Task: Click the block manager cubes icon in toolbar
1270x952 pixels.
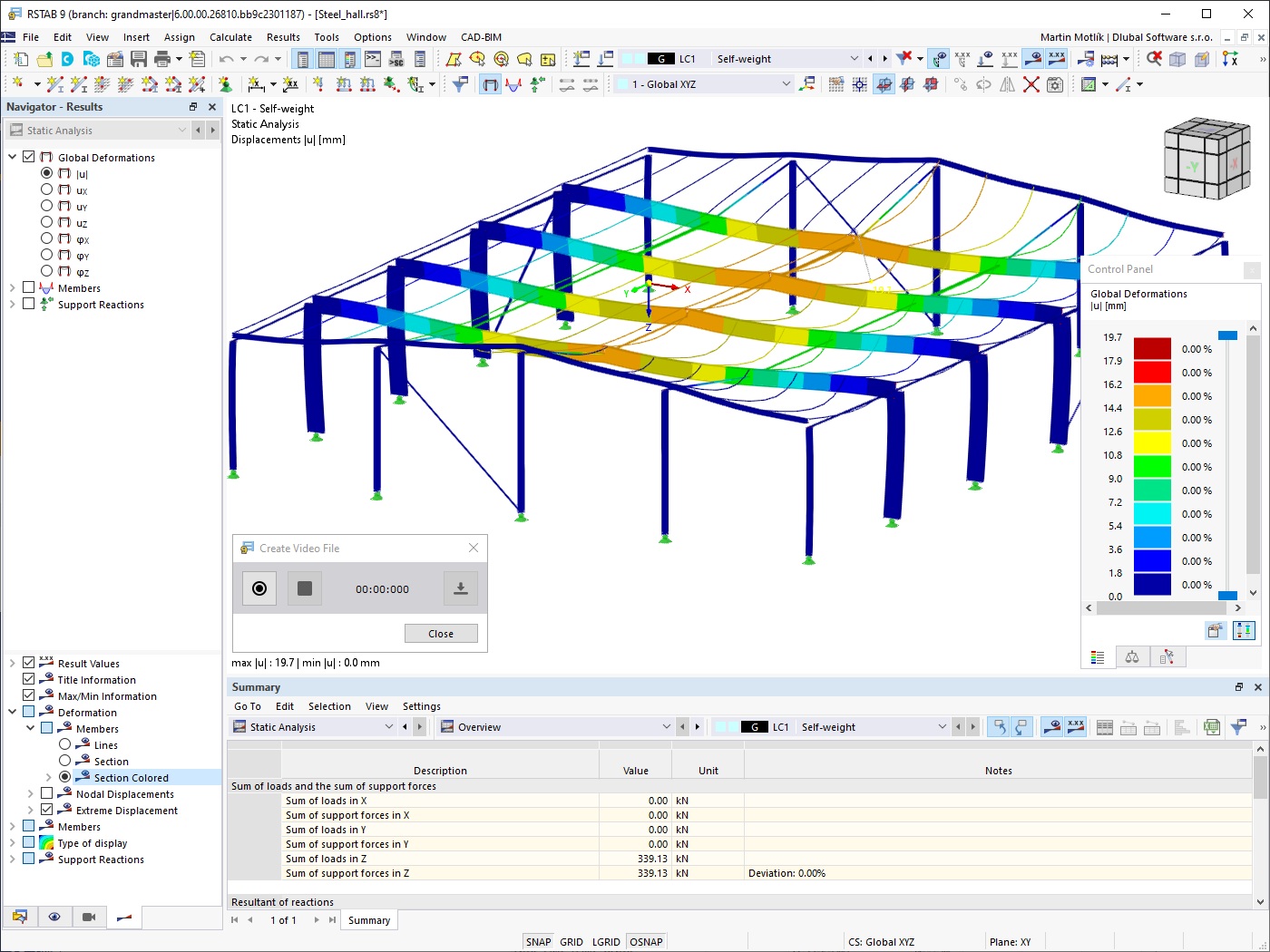Action: tap(92, 59)
